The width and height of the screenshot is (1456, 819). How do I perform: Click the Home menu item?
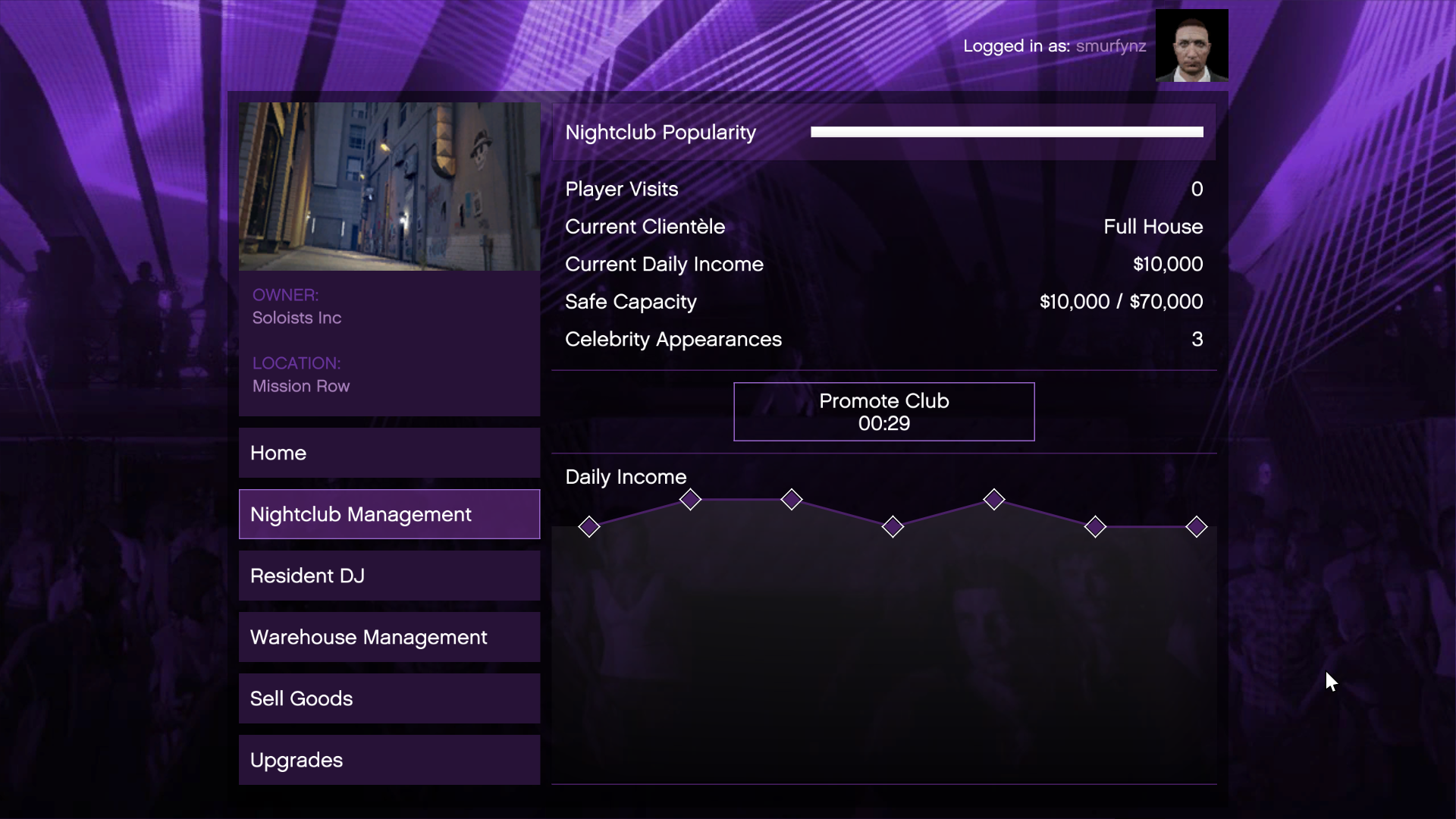click(x=389, y=452)
